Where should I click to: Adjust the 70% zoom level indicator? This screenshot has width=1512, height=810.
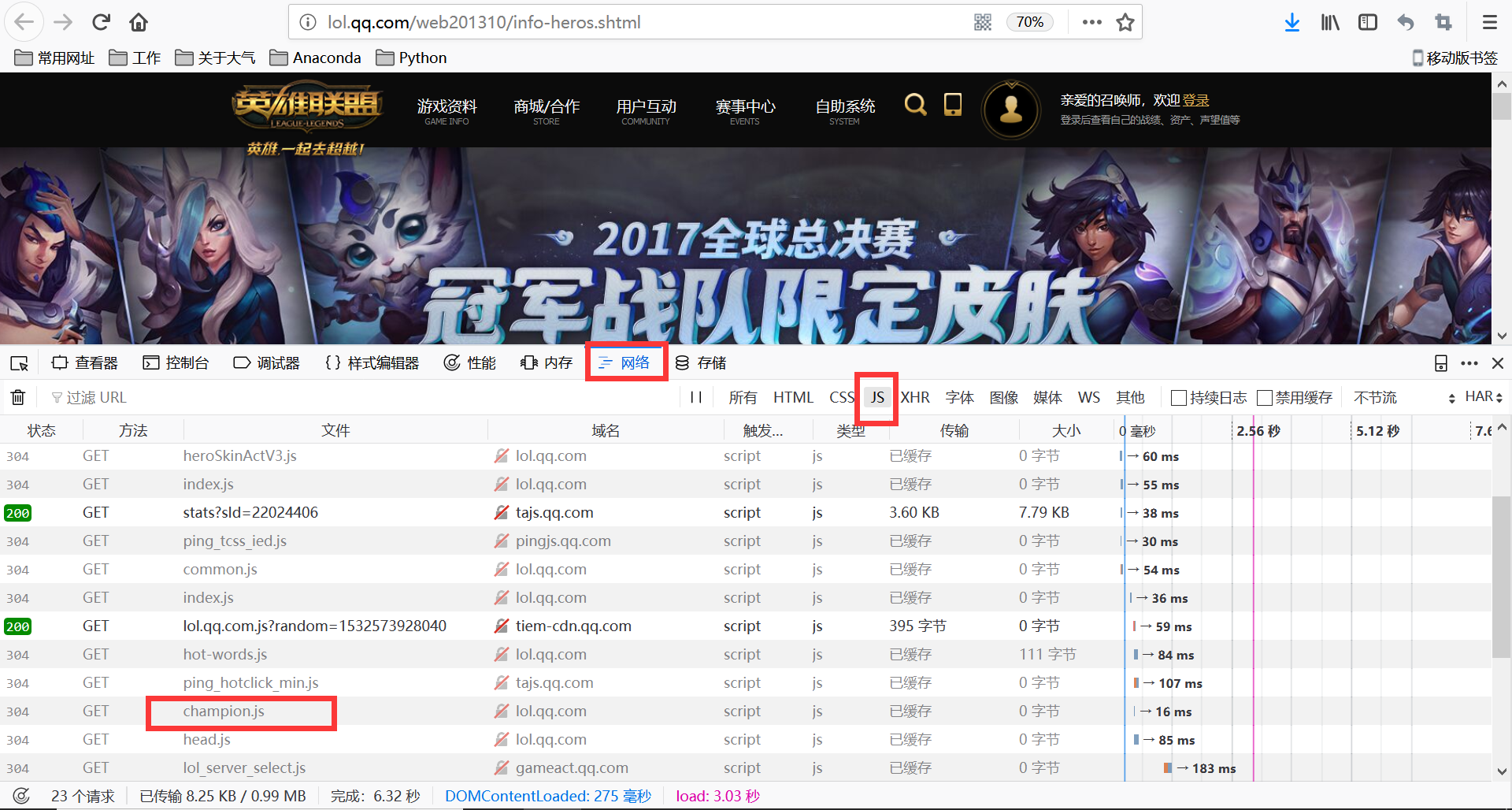pos(1029,22)
